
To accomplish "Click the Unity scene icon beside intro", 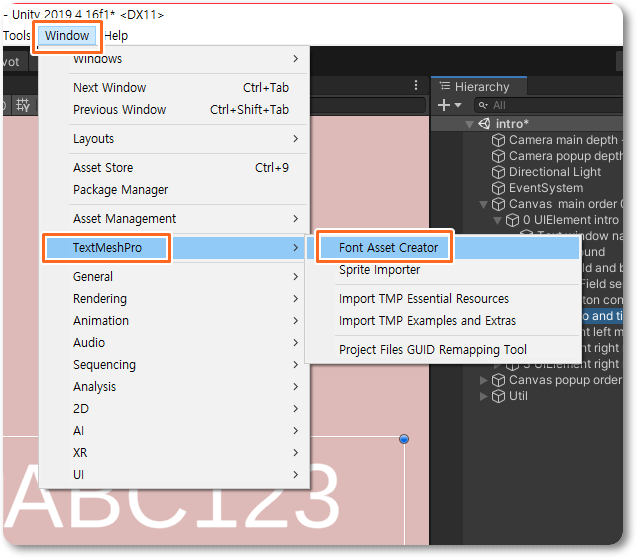I will (x=484, y=124).
